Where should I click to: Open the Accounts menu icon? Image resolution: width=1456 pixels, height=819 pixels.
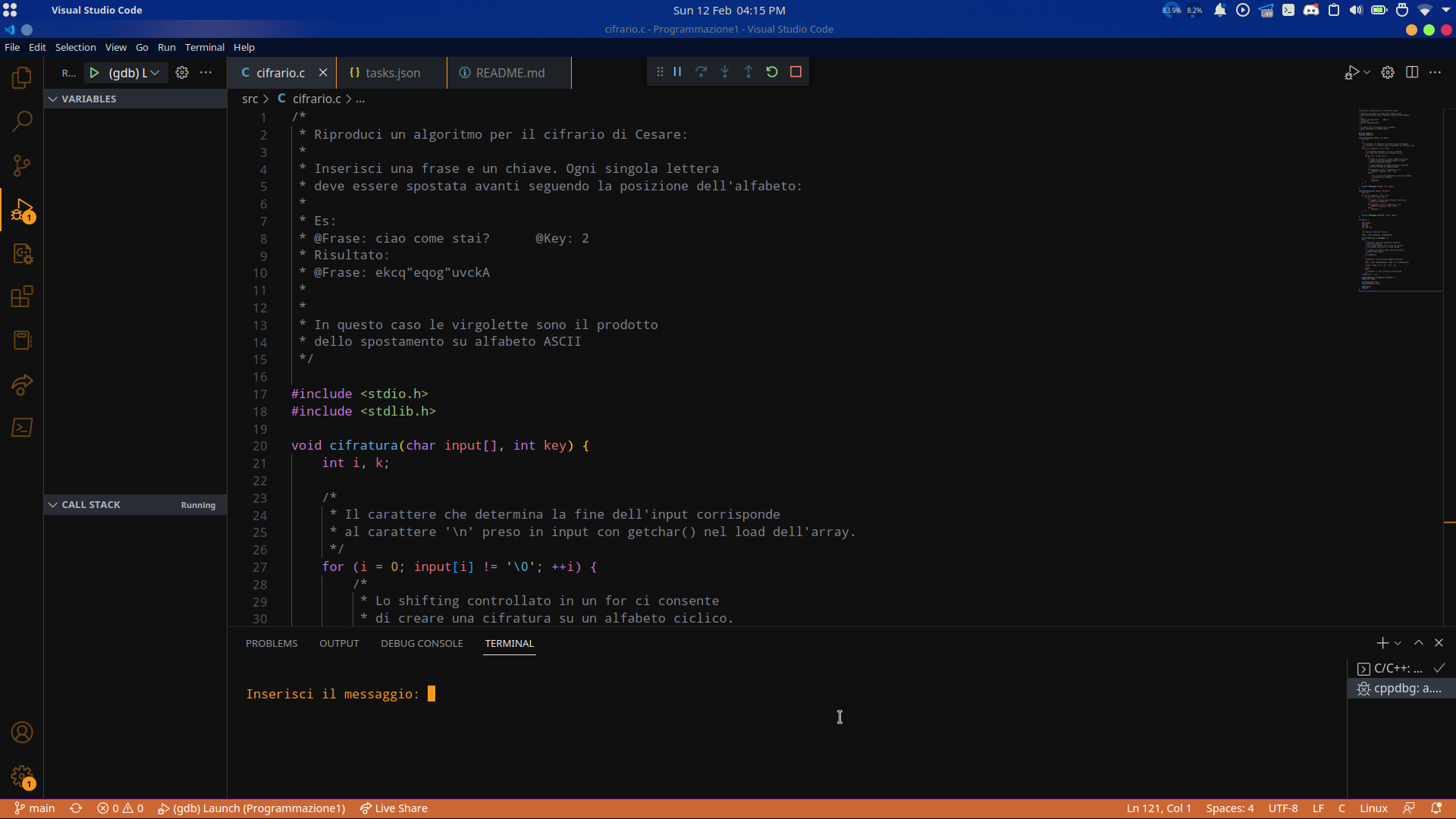coord(22,733)
